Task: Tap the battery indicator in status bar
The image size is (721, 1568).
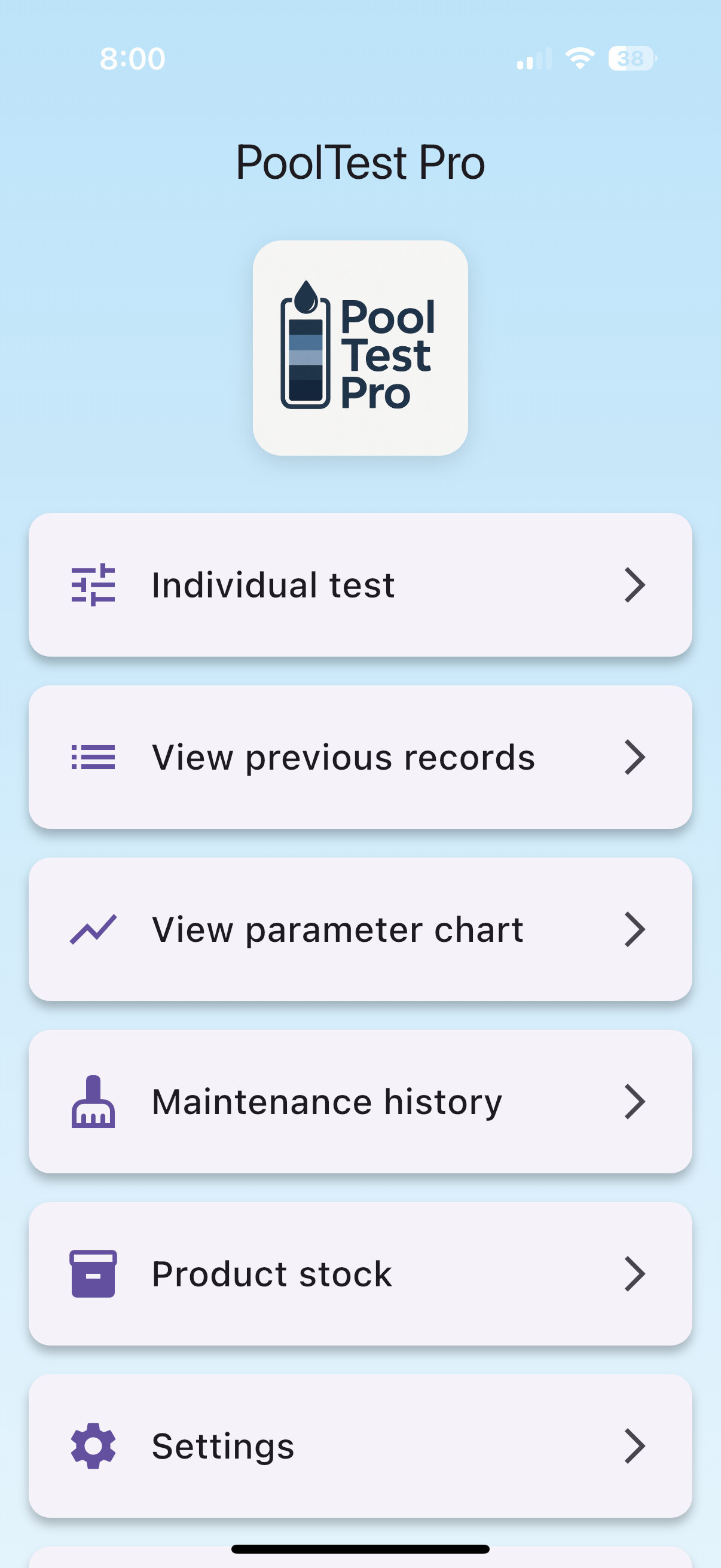Action: pyautogui.click(x=633, y=59)
